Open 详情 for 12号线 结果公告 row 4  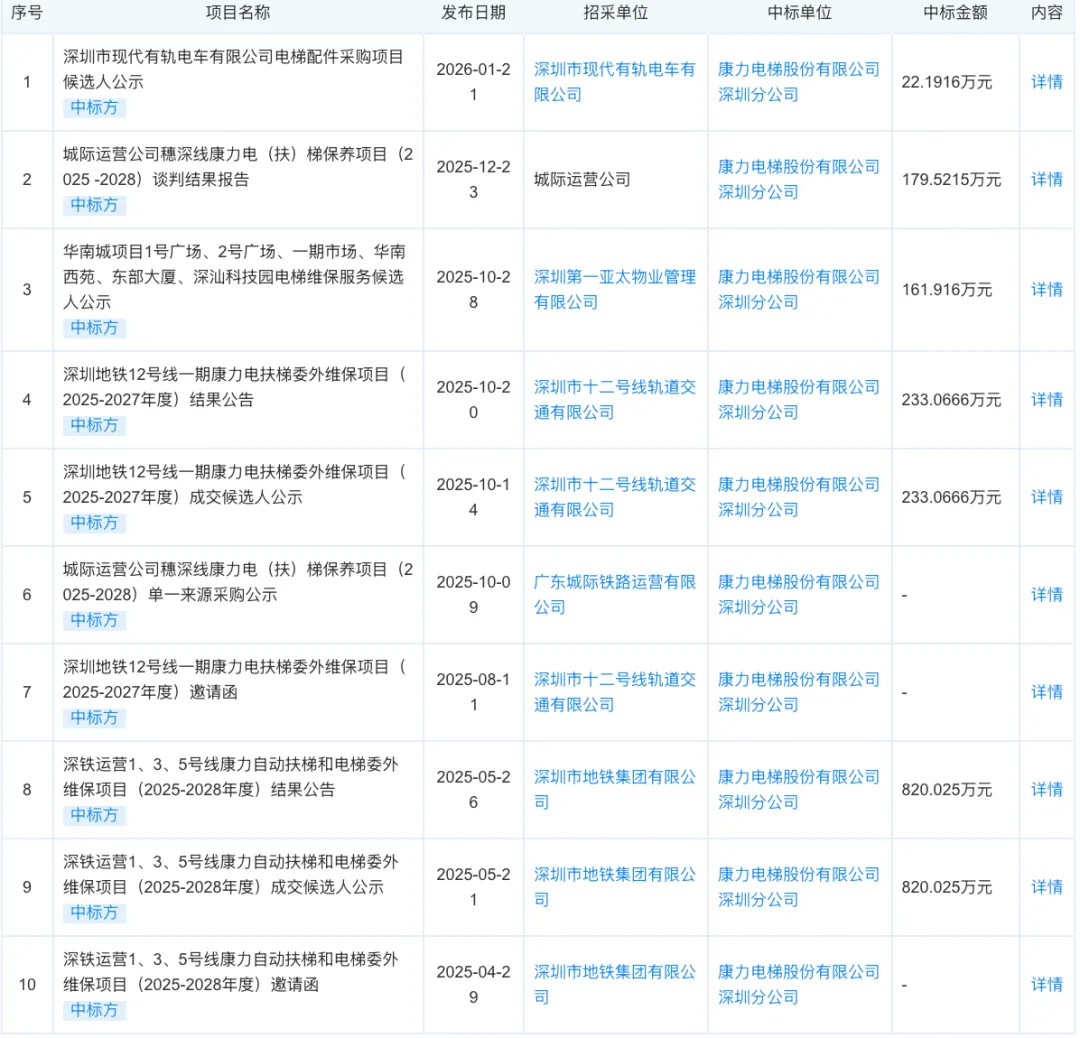[x=1046, y=400]
